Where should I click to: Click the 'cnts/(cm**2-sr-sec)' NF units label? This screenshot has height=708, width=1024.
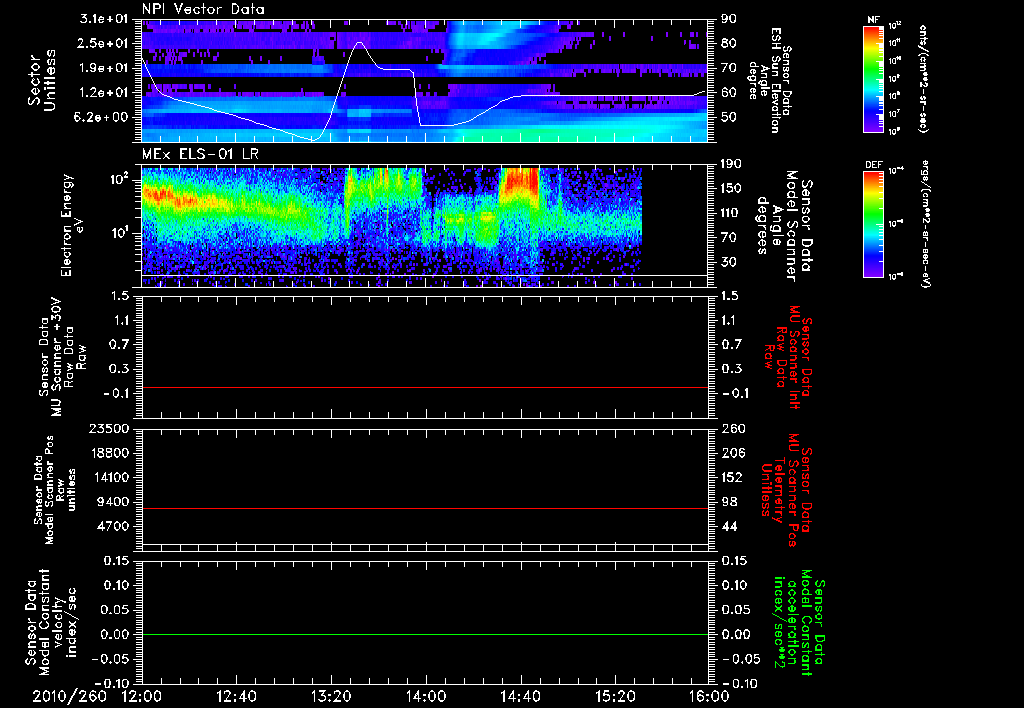pos(923,78)
